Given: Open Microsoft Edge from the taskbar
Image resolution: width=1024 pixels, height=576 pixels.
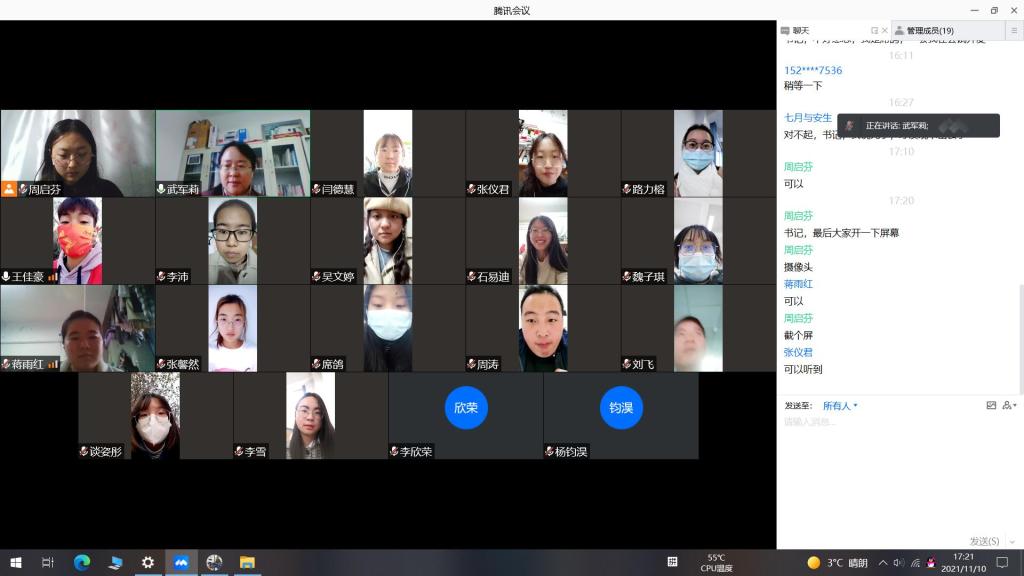Looking at the screenshot, I should coord(82,563).
